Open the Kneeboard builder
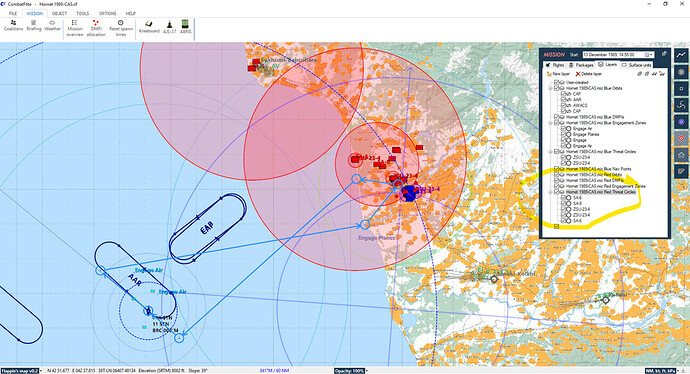 coord(149,26)
